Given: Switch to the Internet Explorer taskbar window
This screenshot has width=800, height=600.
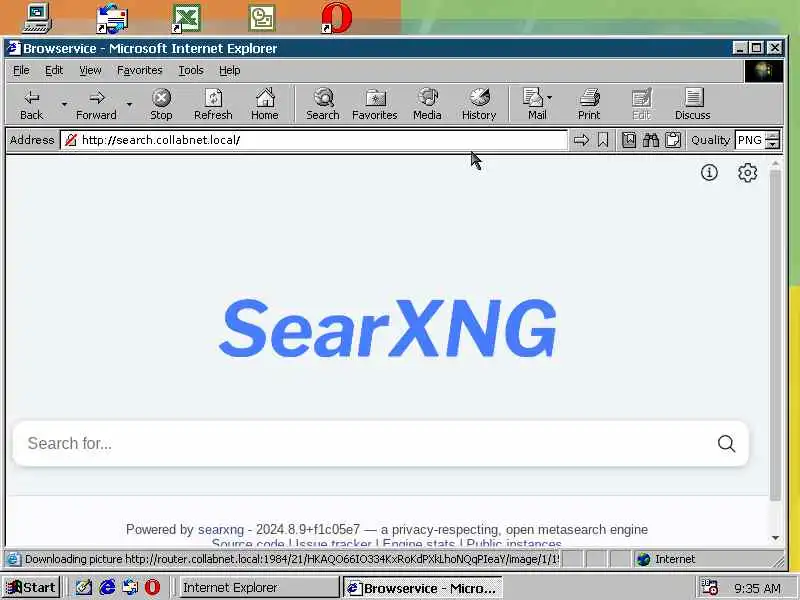Looking at the screenshot, I should pos(259,587).
